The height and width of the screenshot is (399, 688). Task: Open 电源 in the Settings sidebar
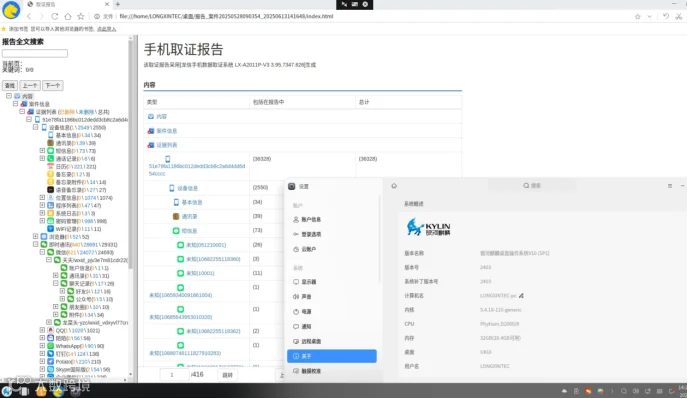click(x=332, y=312)
